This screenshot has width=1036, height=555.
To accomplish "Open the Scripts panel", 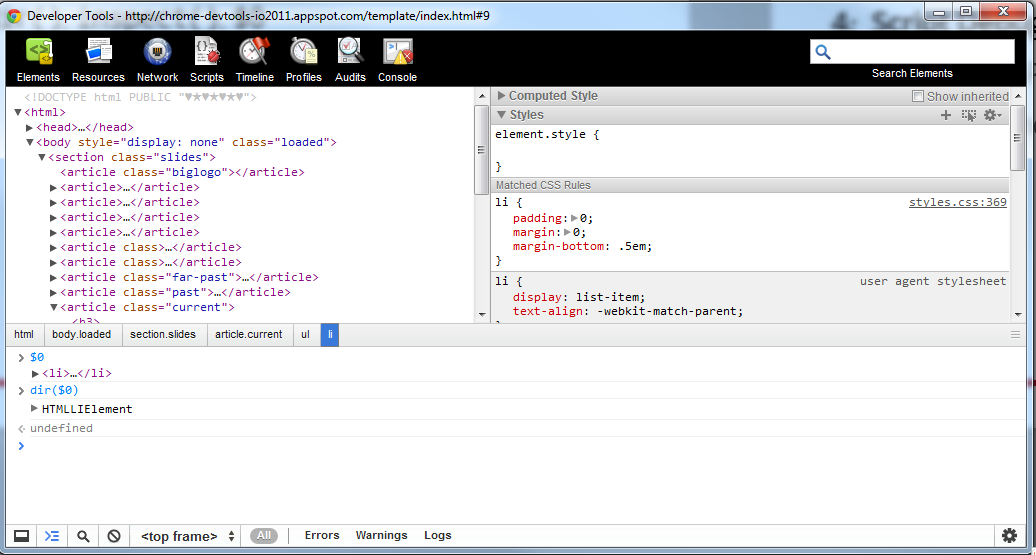I will click(x=207, y=60).
